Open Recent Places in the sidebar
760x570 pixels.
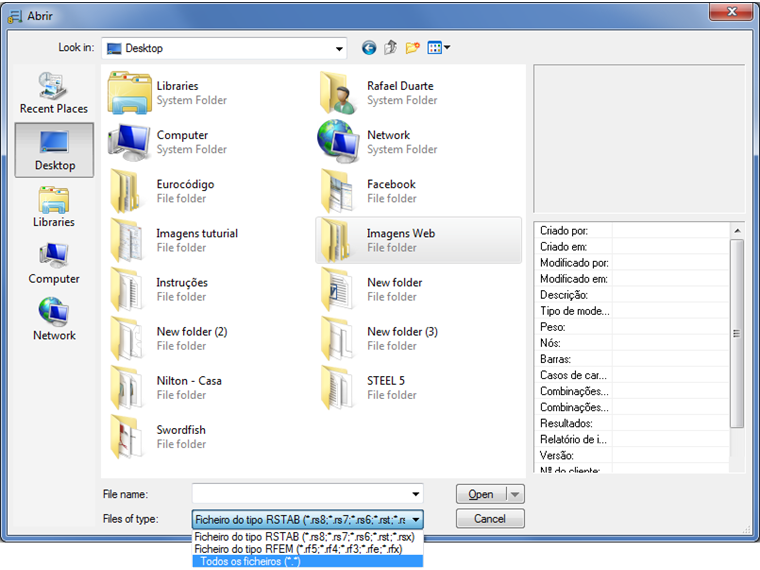(x=54, y=93)
